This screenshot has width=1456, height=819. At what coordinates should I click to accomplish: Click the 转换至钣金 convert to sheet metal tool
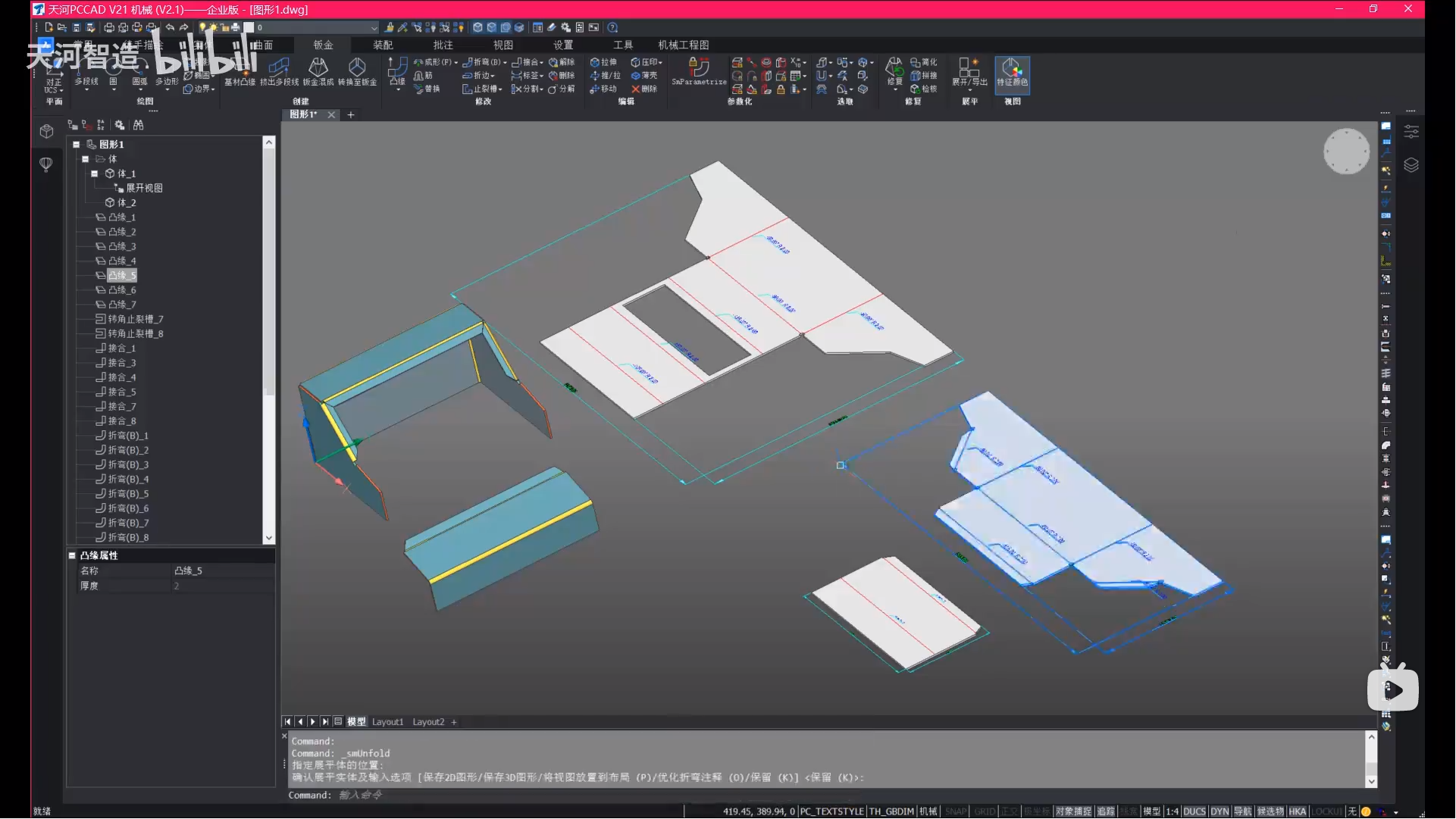357,73
